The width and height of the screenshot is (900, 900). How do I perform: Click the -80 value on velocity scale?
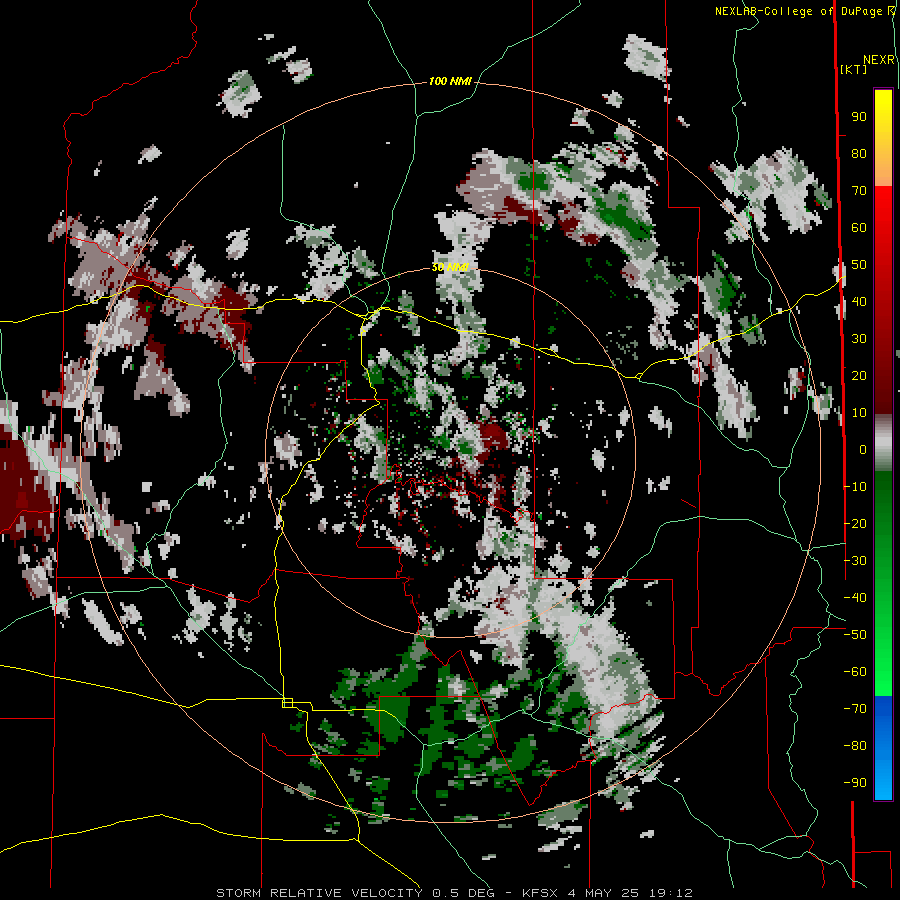[855, 746]
